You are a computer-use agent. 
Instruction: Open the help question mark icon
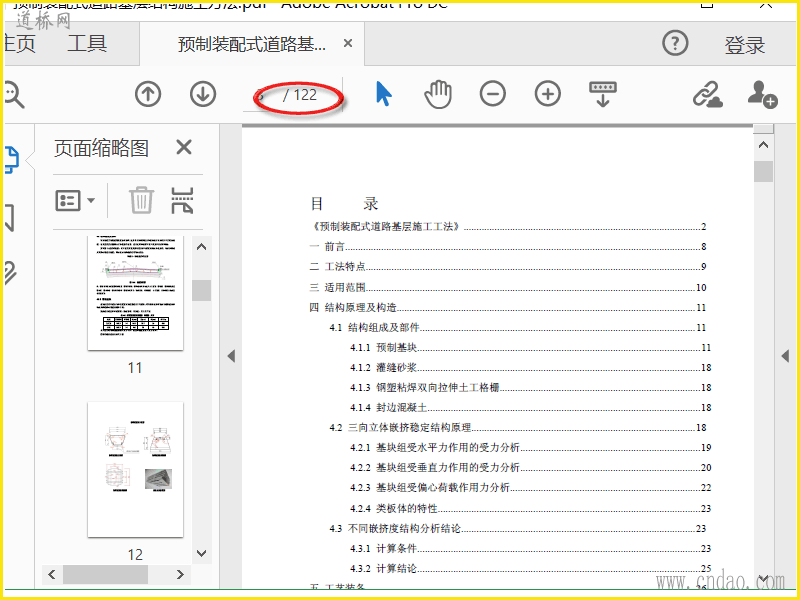pyautogui.click(x=675, y=43)
